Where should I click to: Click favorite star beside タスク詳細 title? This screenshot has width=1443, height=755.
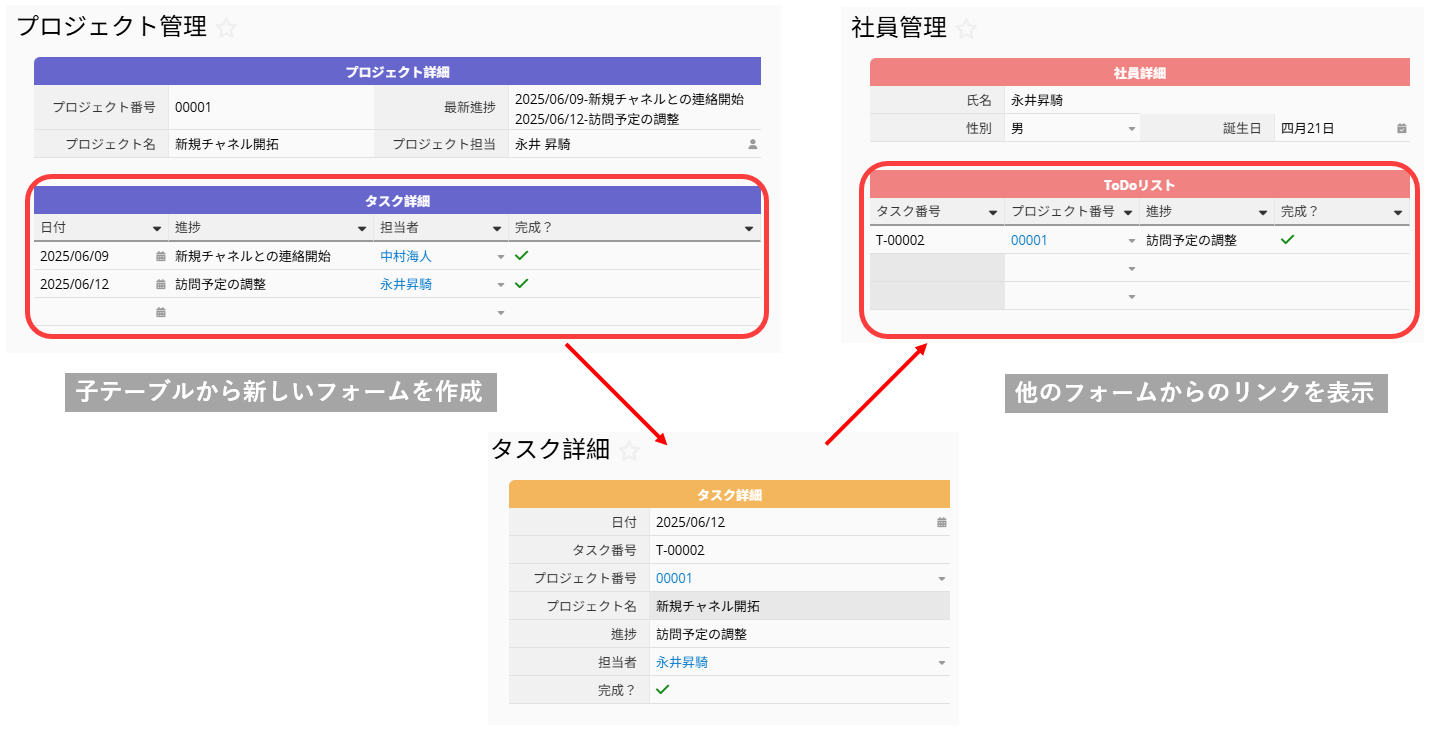[629, 451]
